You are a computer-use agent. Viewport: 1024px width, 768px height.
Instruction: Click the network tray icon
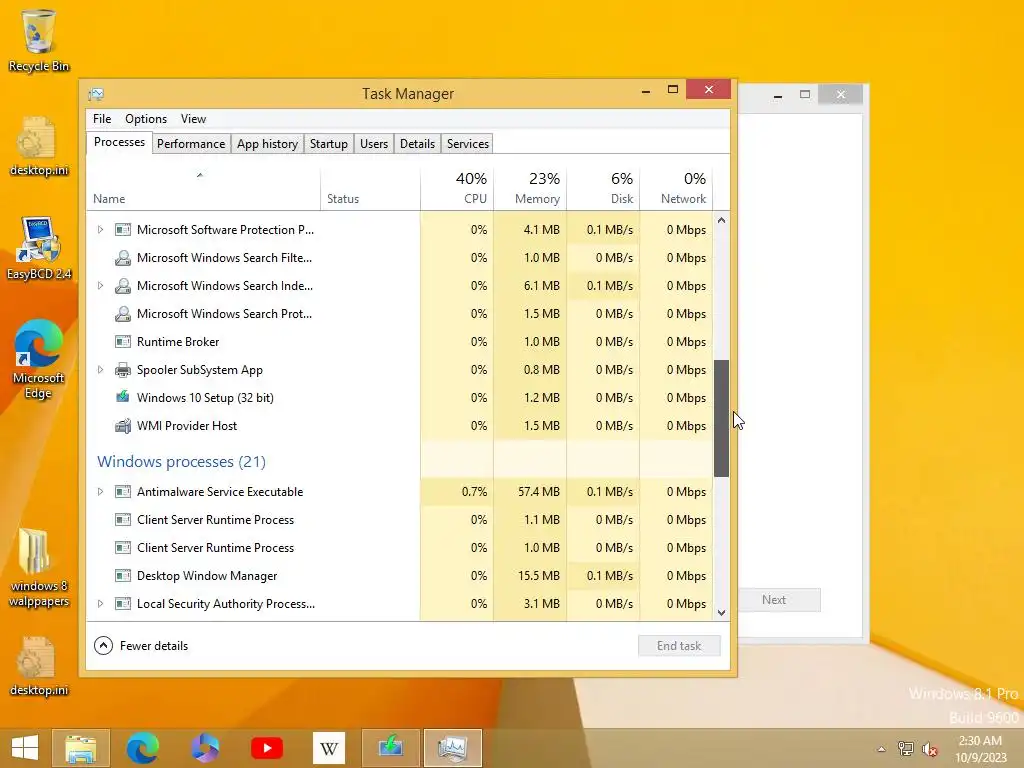point(906,749)
